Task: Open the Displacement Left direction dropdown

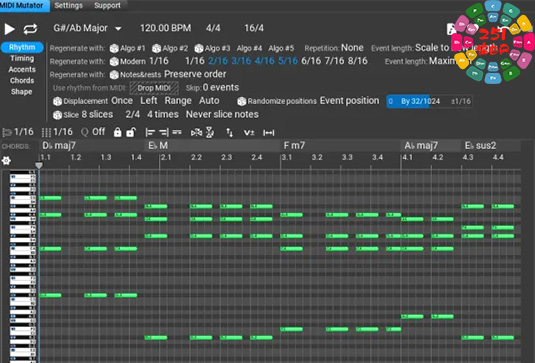Action: 149,101
